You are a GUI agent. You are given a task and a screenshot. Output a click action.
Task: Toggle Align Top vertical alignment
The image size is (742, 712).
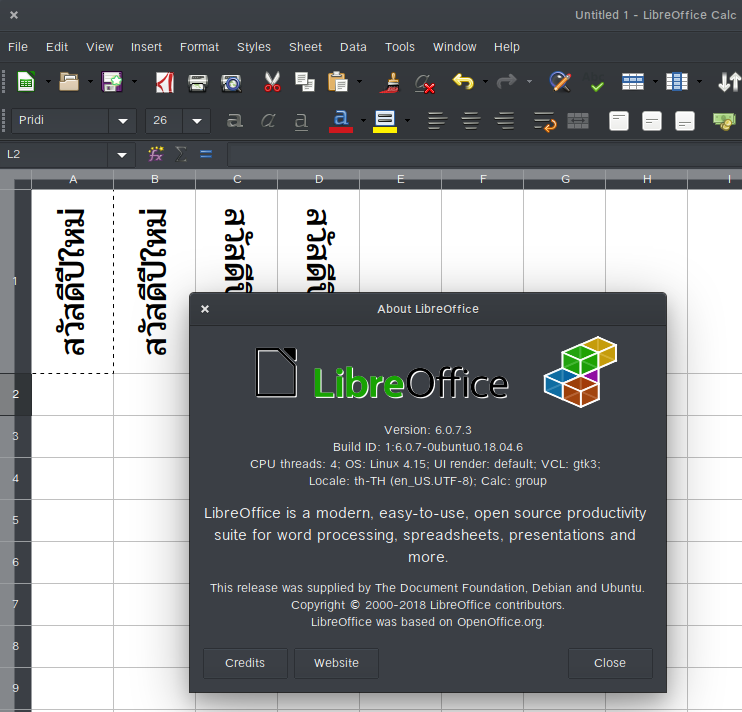pos(618,121)
